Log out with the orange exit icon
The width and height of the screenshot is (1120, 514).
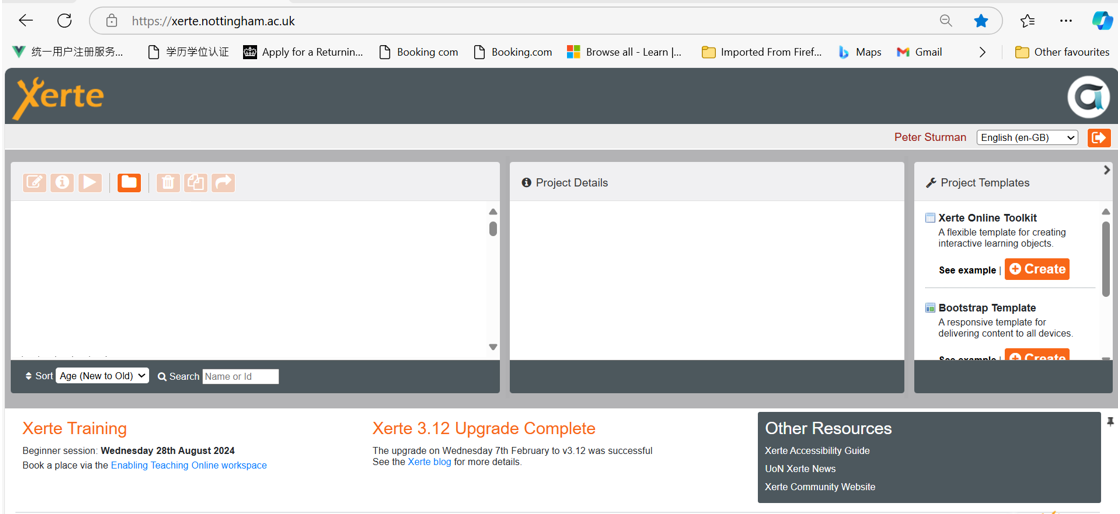tap(1098, 138)
